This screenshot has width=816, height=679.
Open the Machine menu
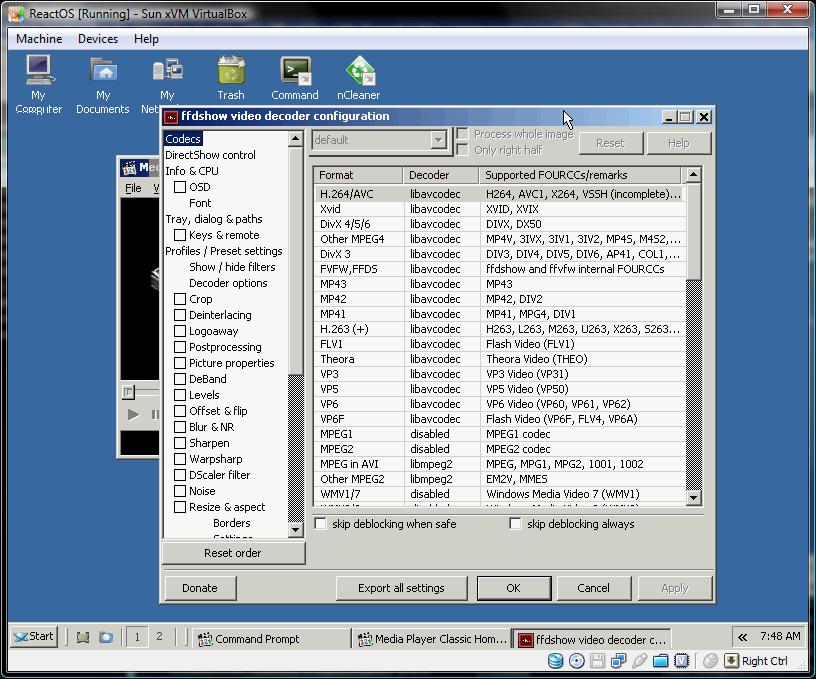(39, 39)
